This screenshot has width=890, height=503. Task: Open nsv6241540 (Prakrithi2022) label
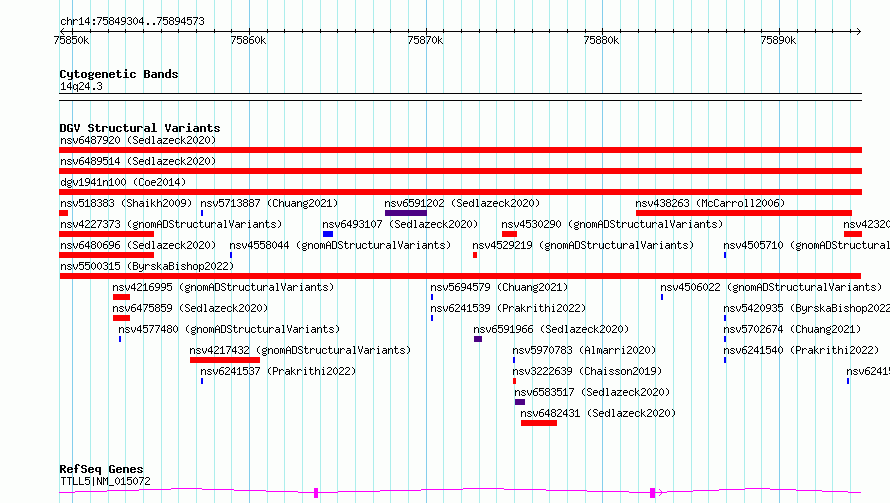click(x=801, y=350)
